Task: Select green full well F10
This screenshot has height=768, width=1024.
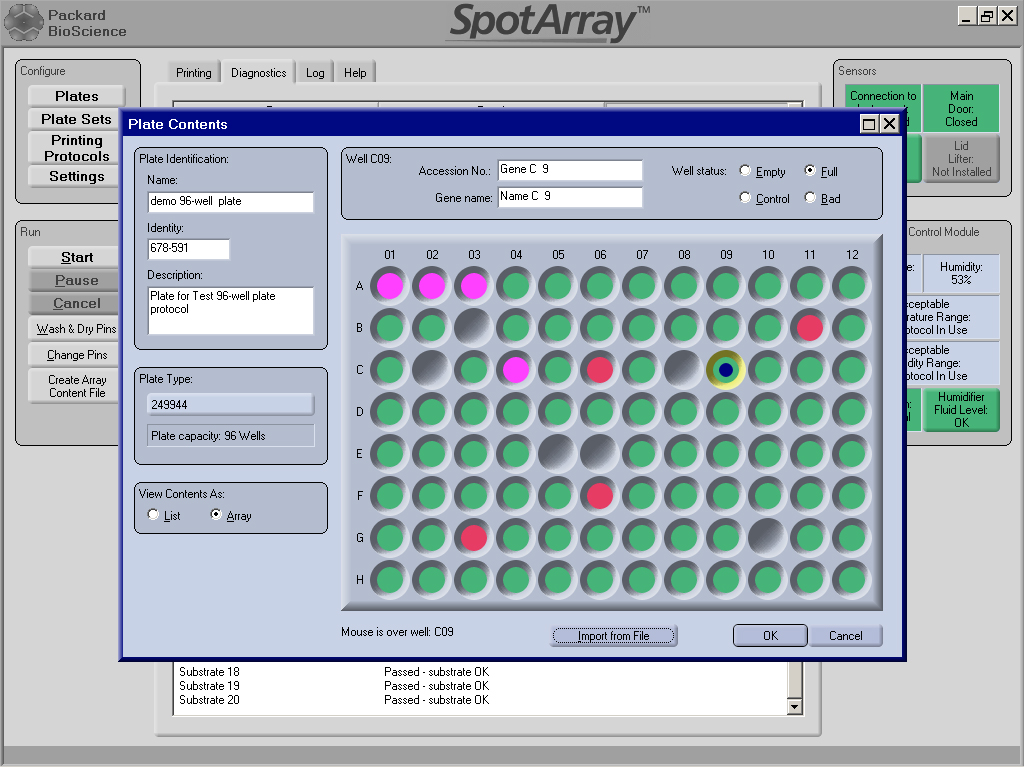Action: tap(767, 496)
